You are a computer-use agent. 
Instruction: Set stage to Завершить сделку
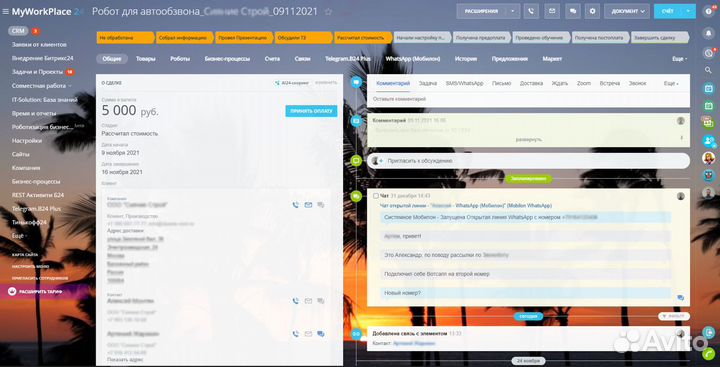[660, 38]
